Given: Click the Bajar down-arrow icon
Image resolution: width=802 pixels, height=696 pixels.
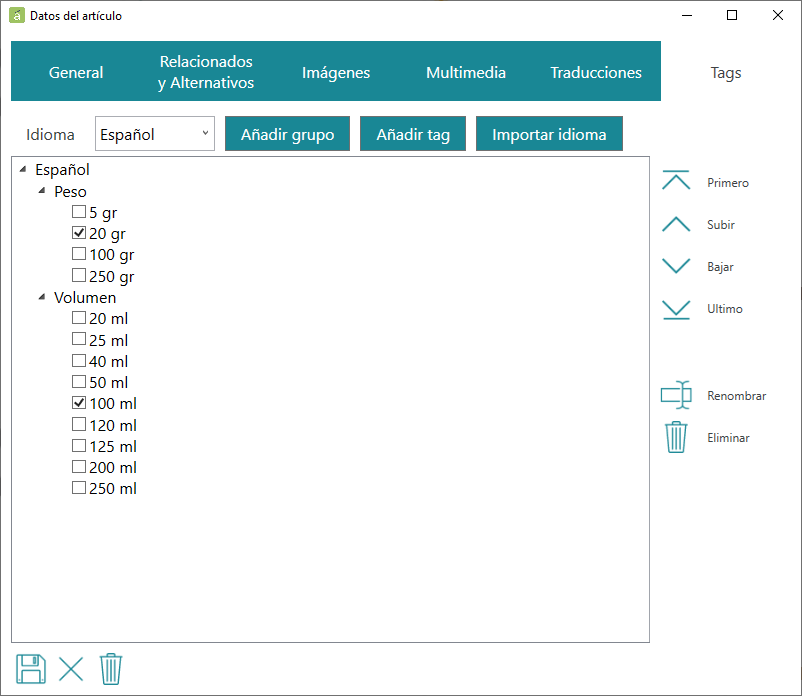Looking at the screenshot, I should tap(676, 266).
